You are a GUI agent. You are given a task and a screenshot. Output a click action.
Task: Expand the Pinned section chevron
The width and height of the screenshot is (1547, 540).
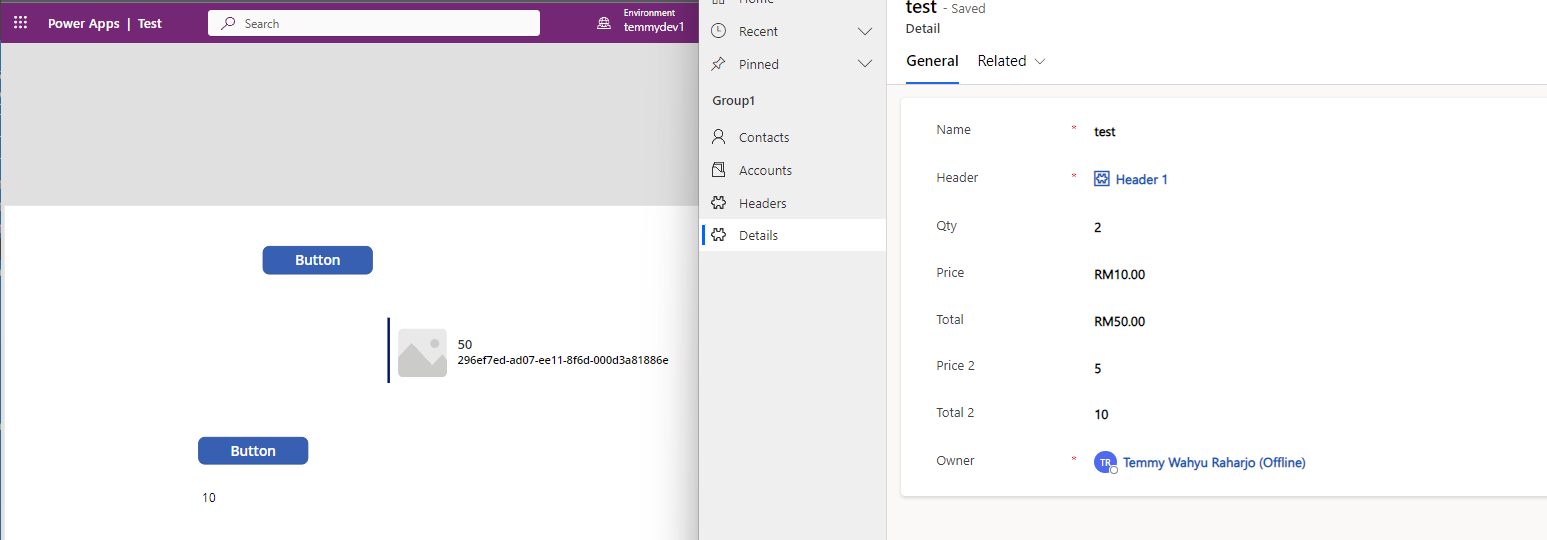click(865, 65)
